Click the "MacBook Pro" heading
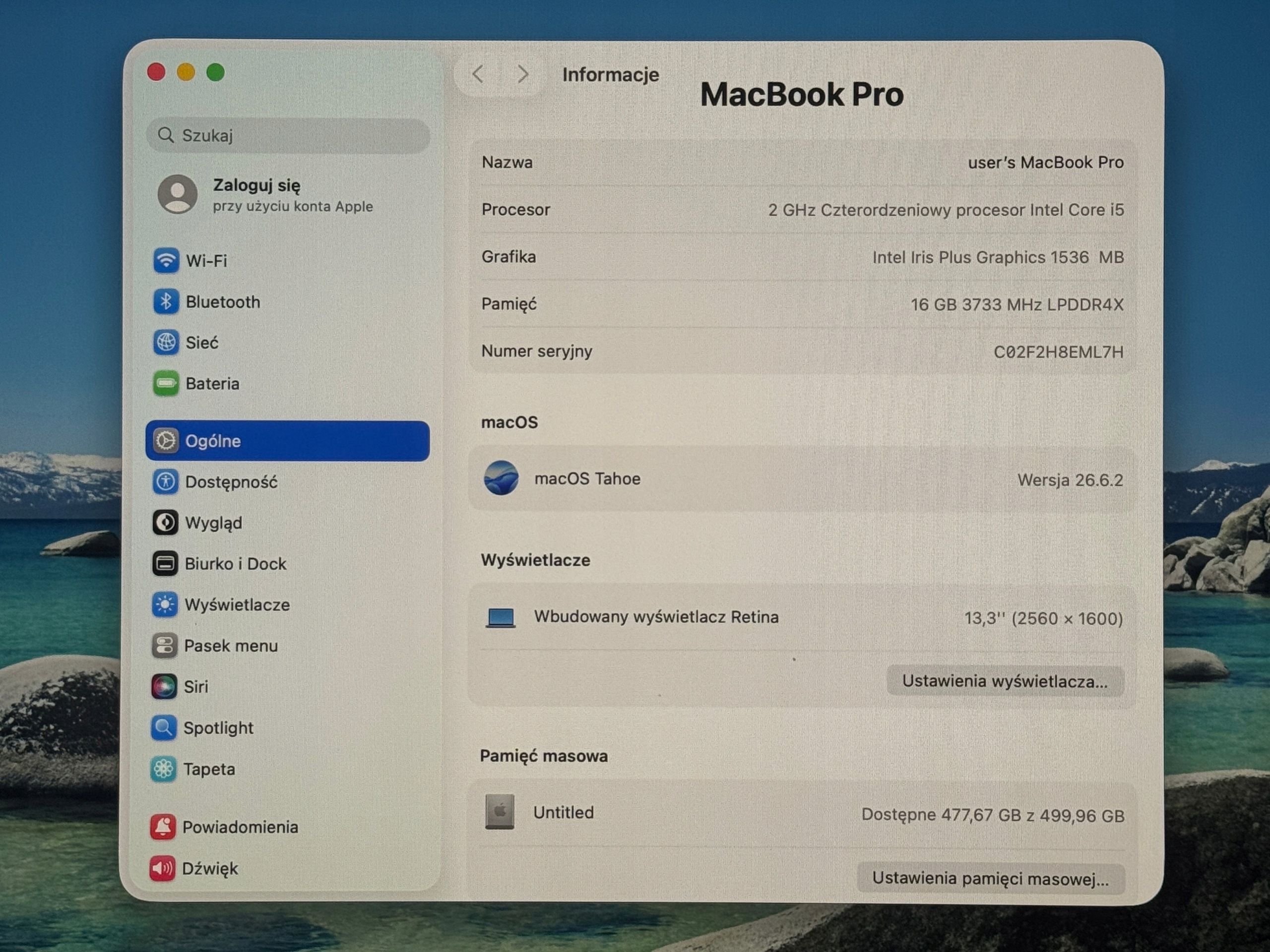 click(802, 94)
